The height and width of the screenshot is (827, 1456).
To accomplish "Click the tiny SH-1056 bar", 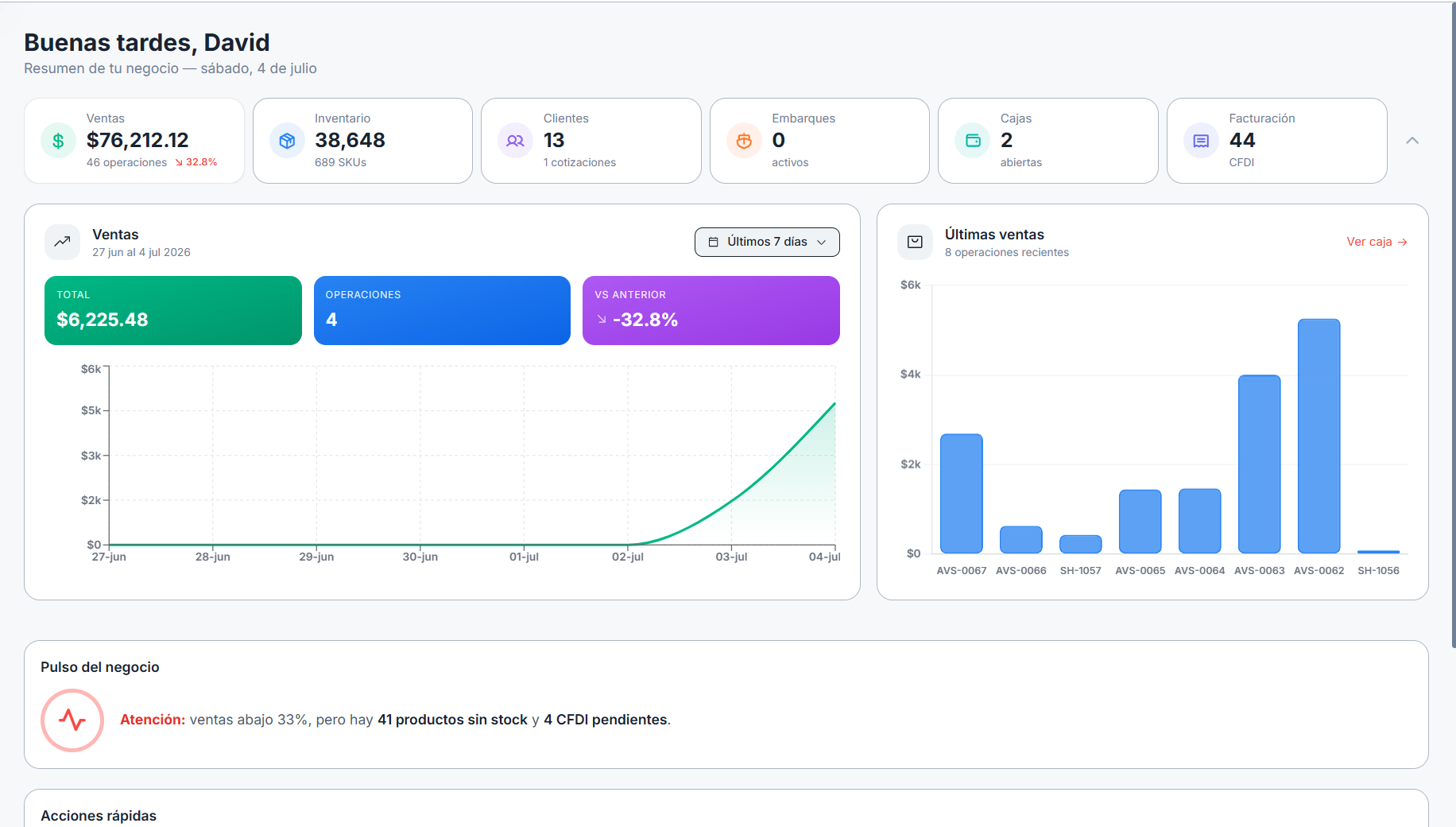I will [1379, 551].
